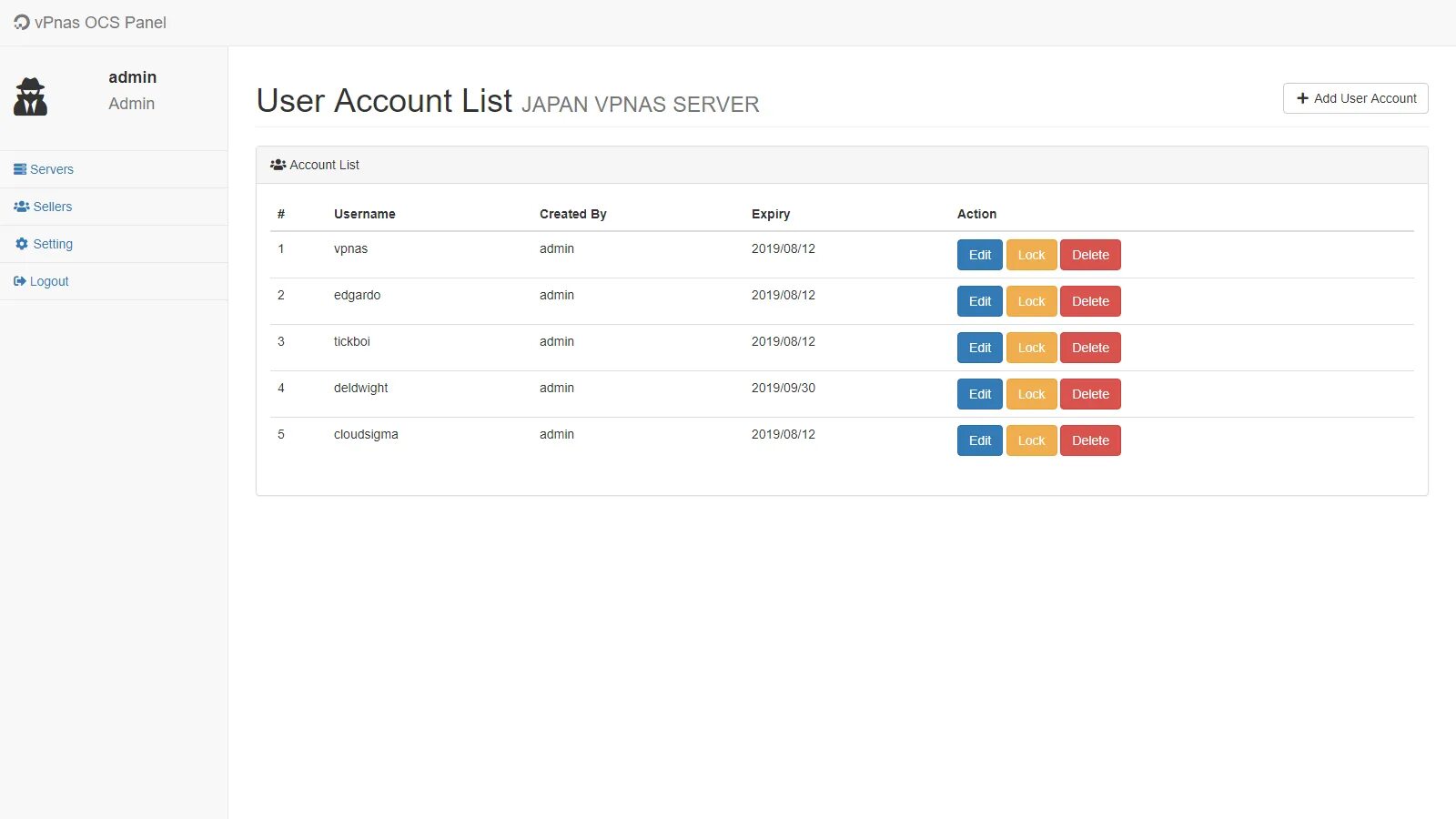The width and height of the screenshot is (1456, 819).
Task: Click the JAPAN VPNAS SERVER subtitle
Action: [x=640, y=105]
